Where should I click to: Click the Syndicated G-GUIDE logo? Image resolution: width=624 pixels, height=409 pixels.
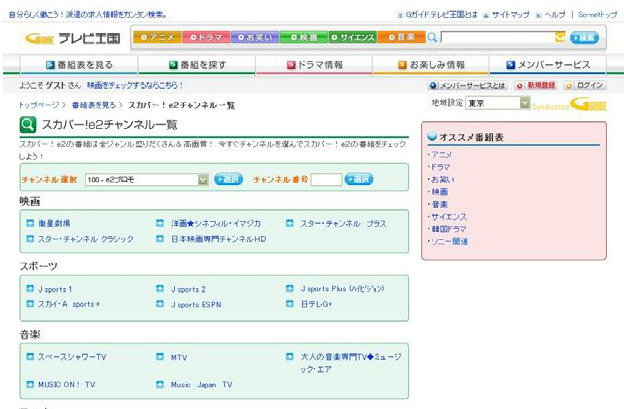(x=569, y=105)
